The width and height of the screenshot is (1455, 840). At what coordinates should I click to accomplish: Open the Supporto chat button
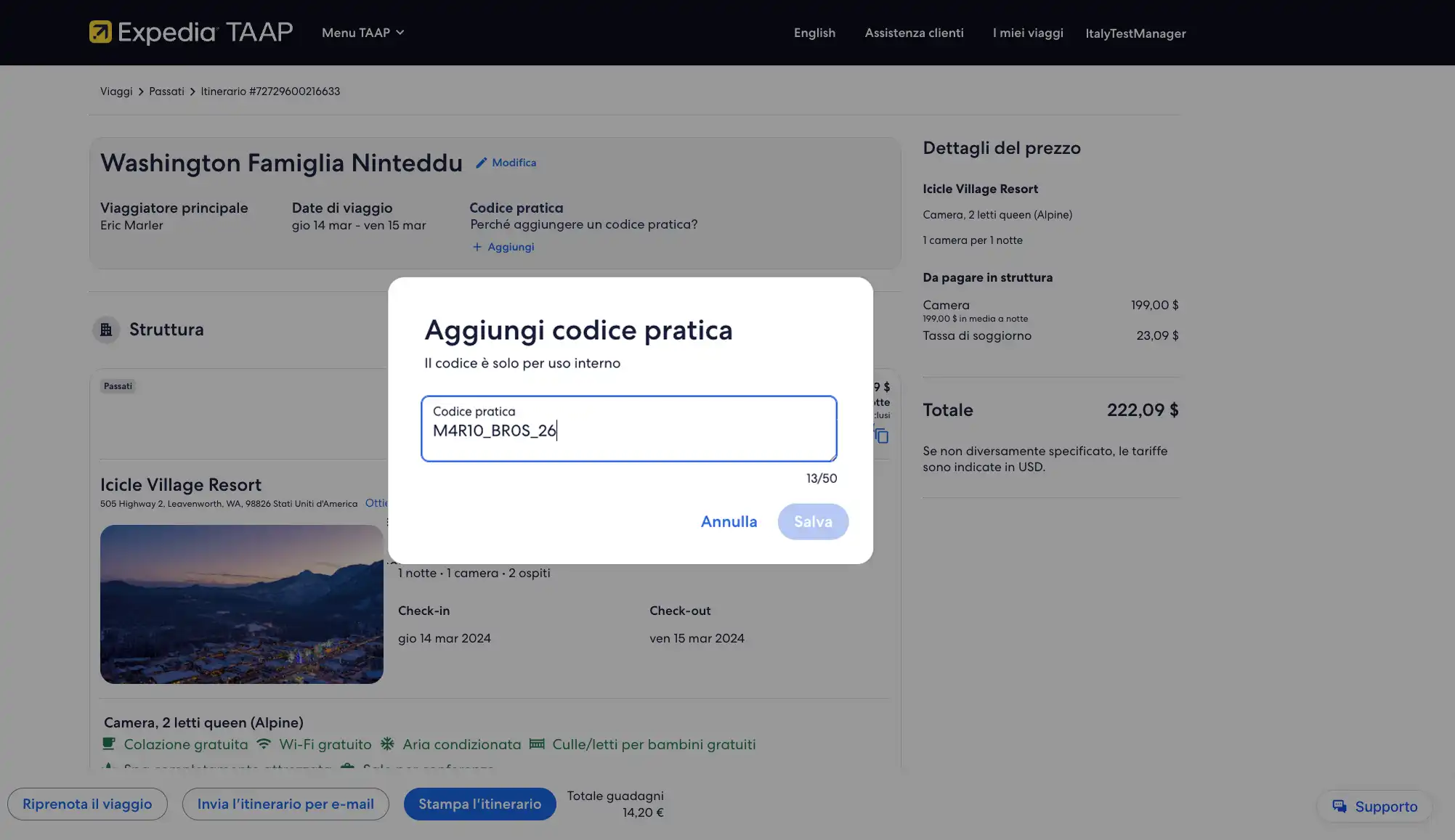[1374, 806]
